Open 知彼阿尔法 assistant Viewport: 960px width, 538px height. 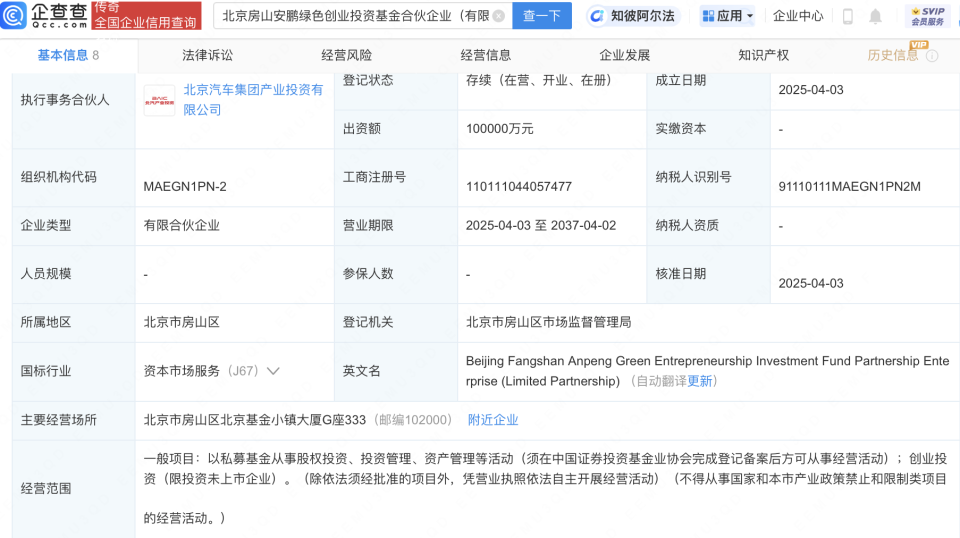point(632,16)
